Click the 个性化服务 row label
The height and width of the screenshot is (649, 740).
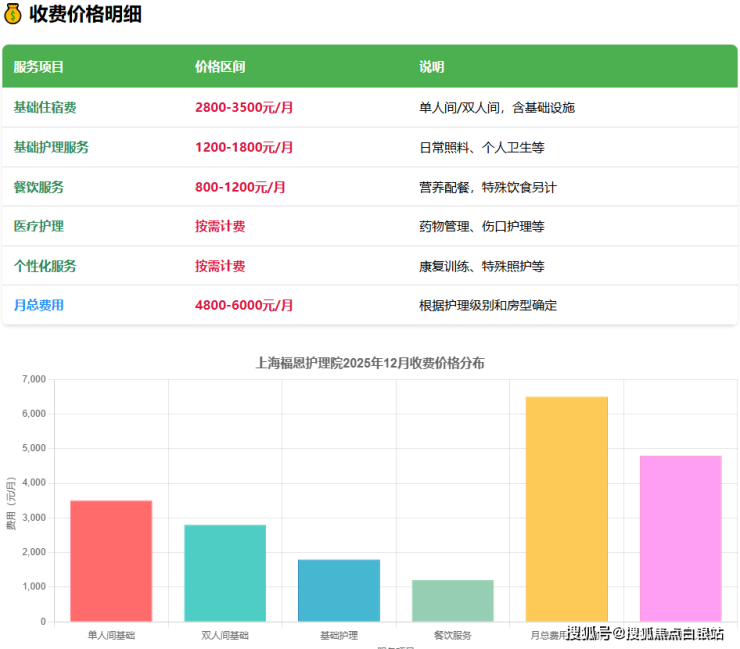(45, 266)
